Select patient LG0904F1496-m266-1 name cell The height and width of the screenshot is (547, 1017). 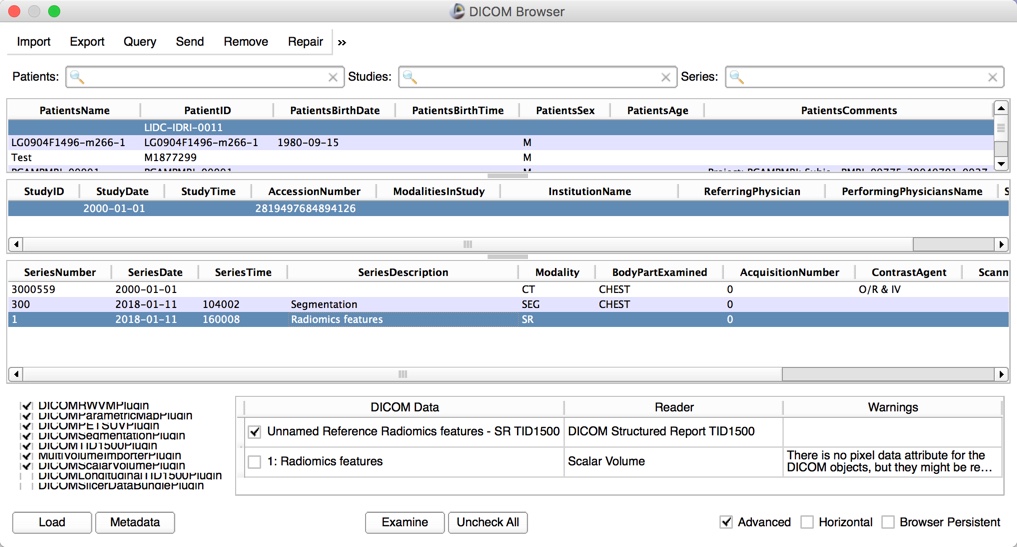68,142
